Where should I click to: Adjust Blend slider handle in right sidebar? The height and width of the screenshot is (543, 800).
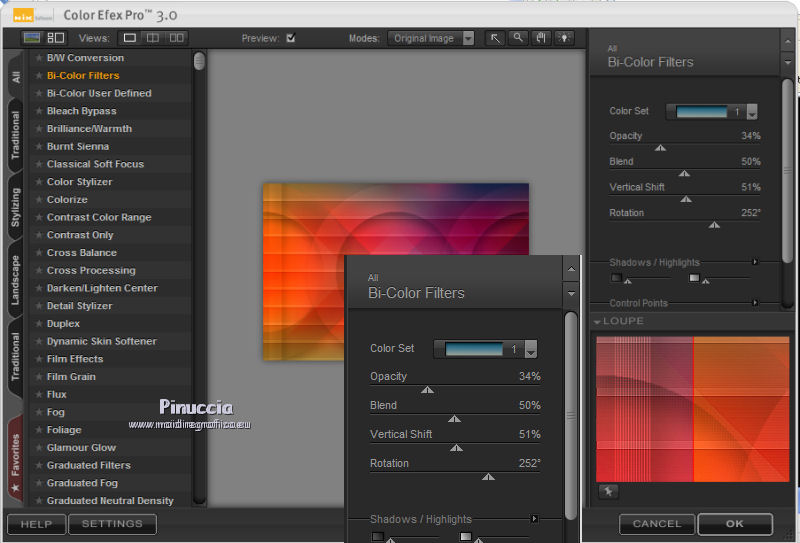point(684,174)
